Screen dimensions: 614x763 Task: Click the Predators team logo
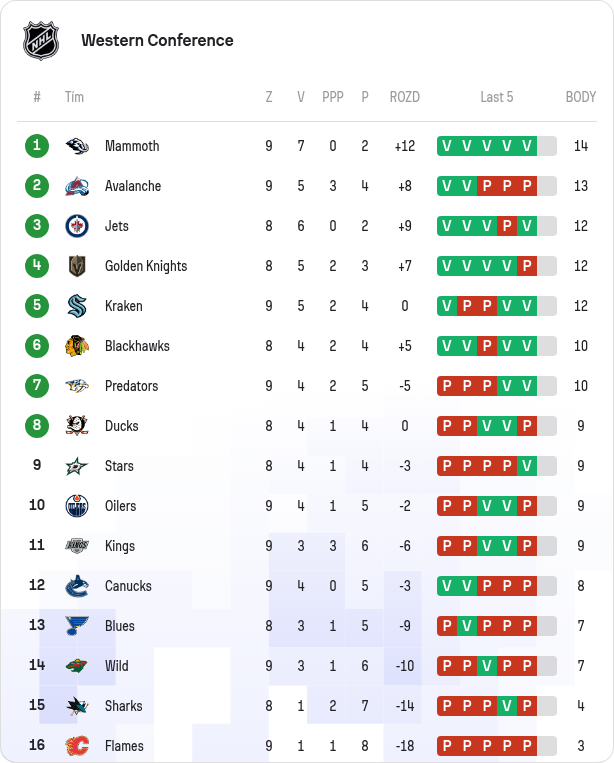[x=77, y=386]
